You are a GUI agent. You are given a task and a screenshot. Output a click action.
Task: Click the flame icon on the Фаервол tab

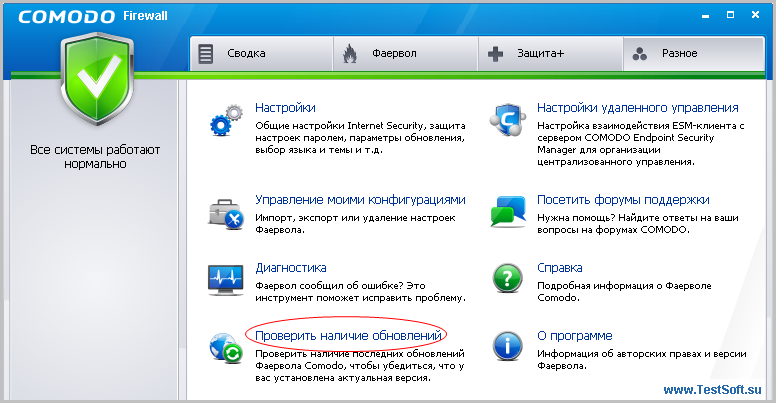pyautogui.click(x=350, y=53)
